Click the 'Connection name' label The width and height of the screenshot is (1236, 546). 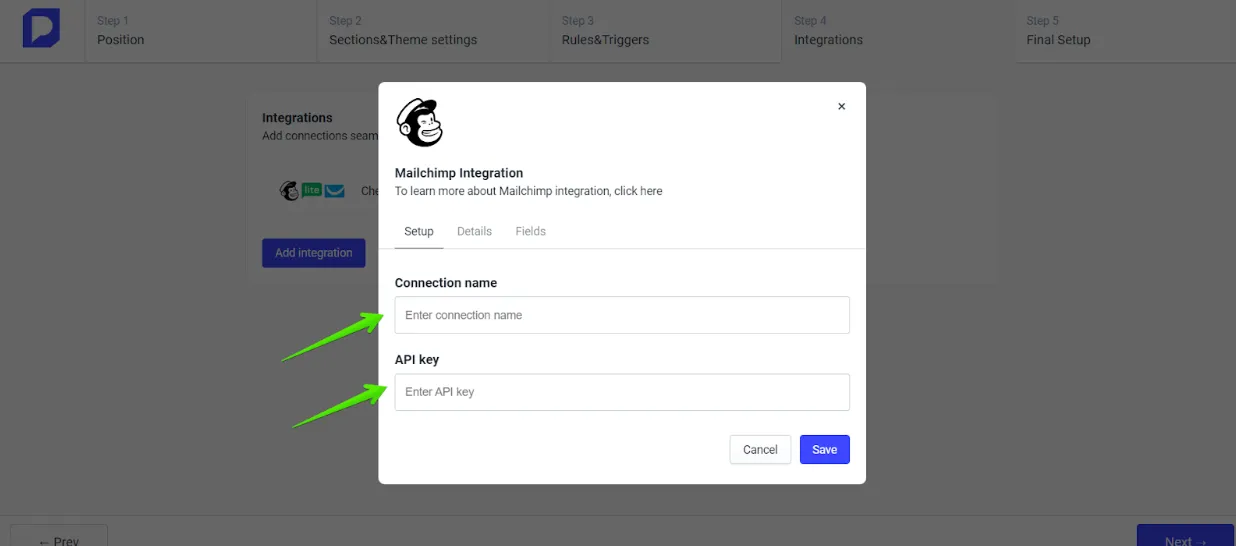pos(446,283)
